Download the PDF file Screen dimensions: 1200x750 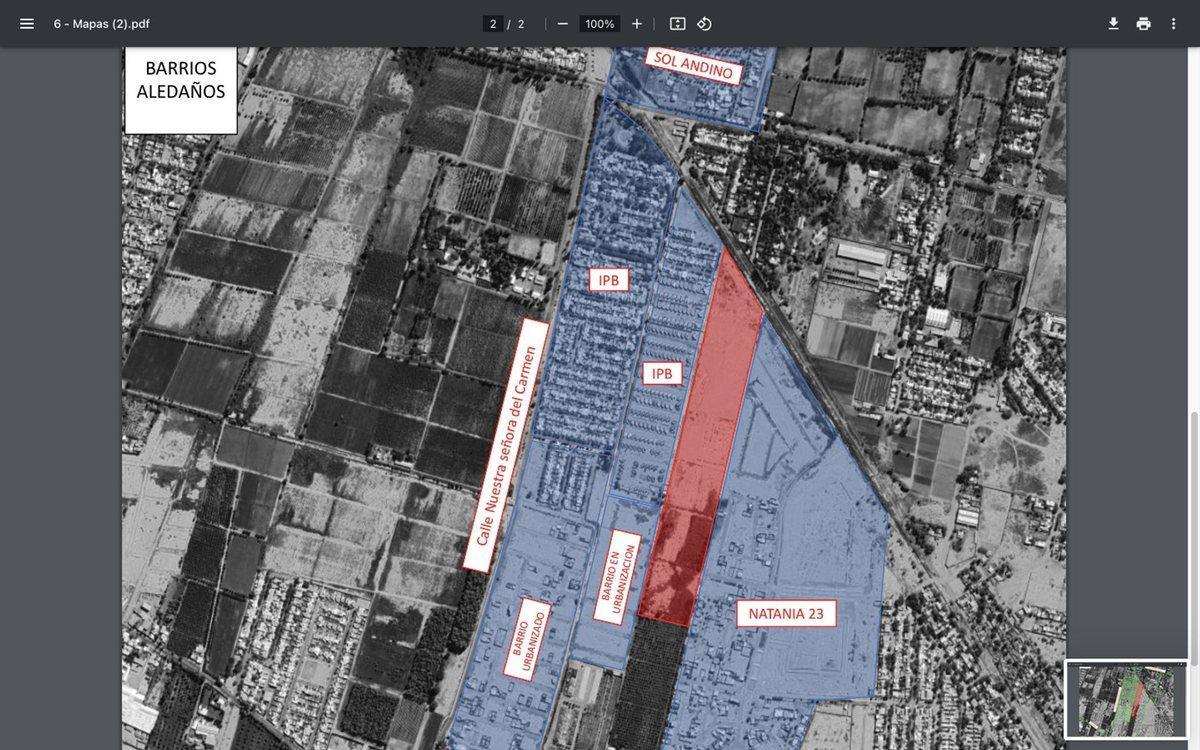pyautogui.click(x=1114, y=24)
